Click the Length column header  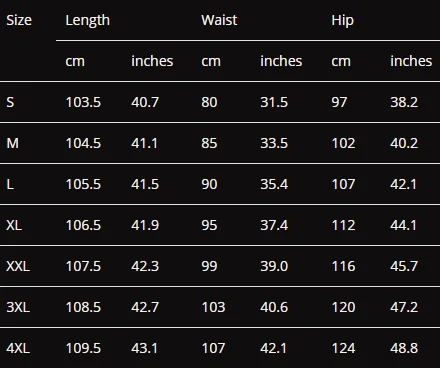pos(87,20)
